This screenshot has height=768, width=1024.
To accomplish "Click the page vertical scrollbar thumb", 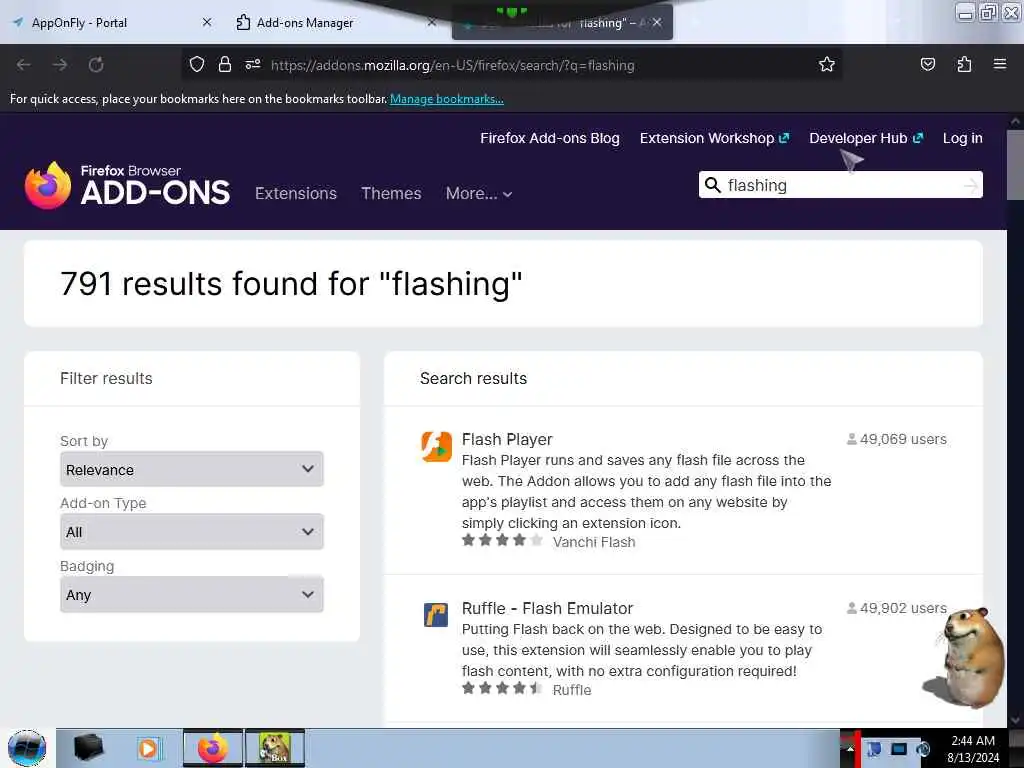I will pyautogui.click(x=1015, y=165).
